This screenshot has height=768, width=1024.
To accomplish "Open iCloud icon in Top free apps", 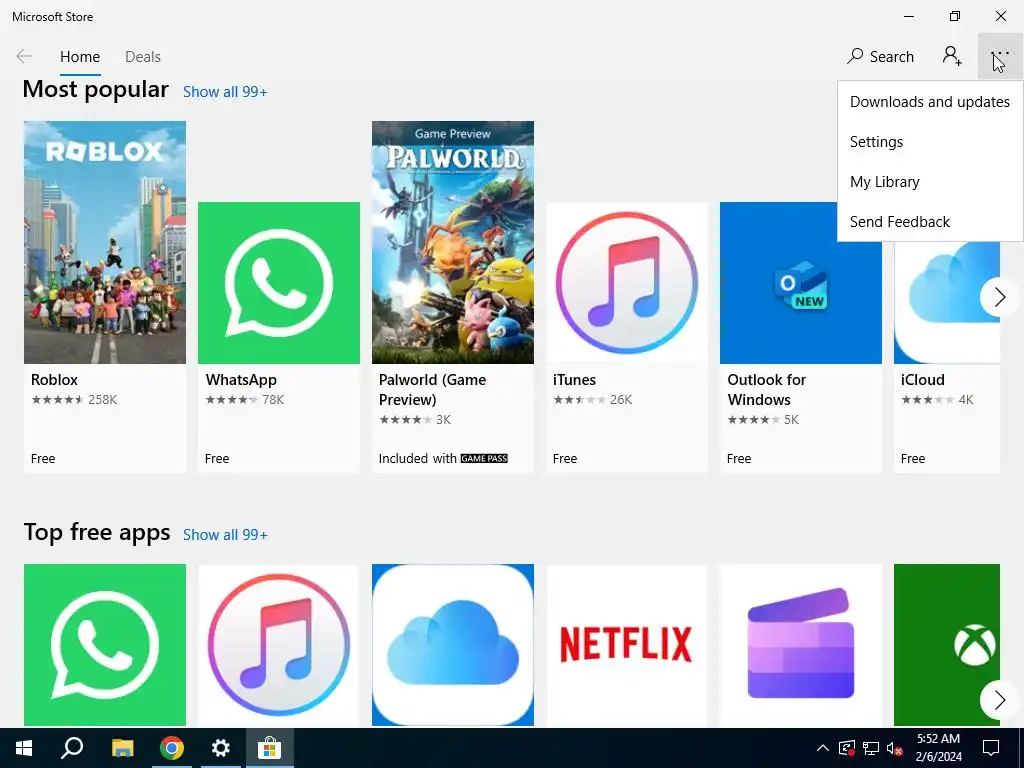I will [x=453, y=645].
